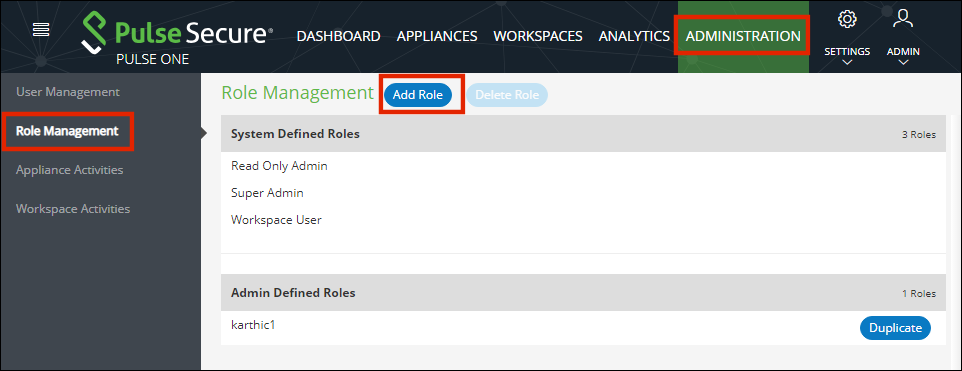
Task: Select the Read Only Admin role
Action: (279, 166)
